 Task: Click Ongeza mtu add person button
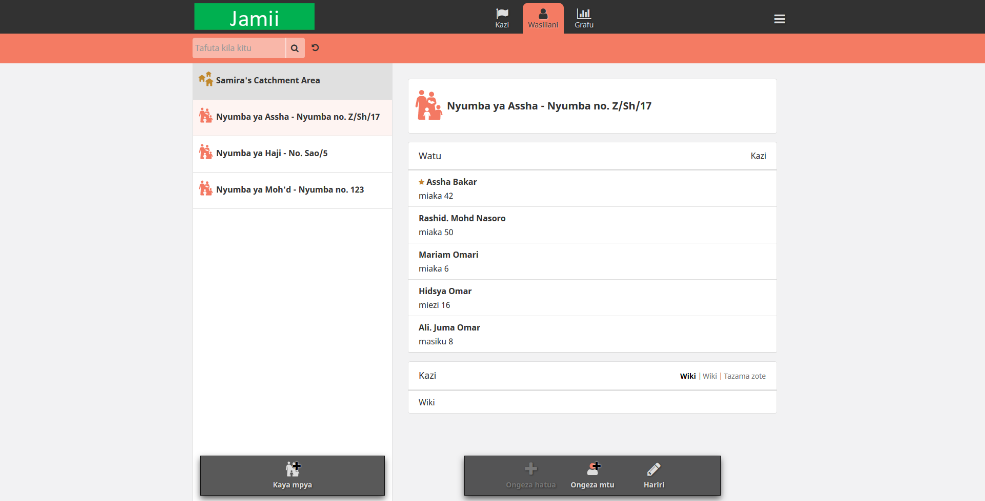tap(592, 476)
